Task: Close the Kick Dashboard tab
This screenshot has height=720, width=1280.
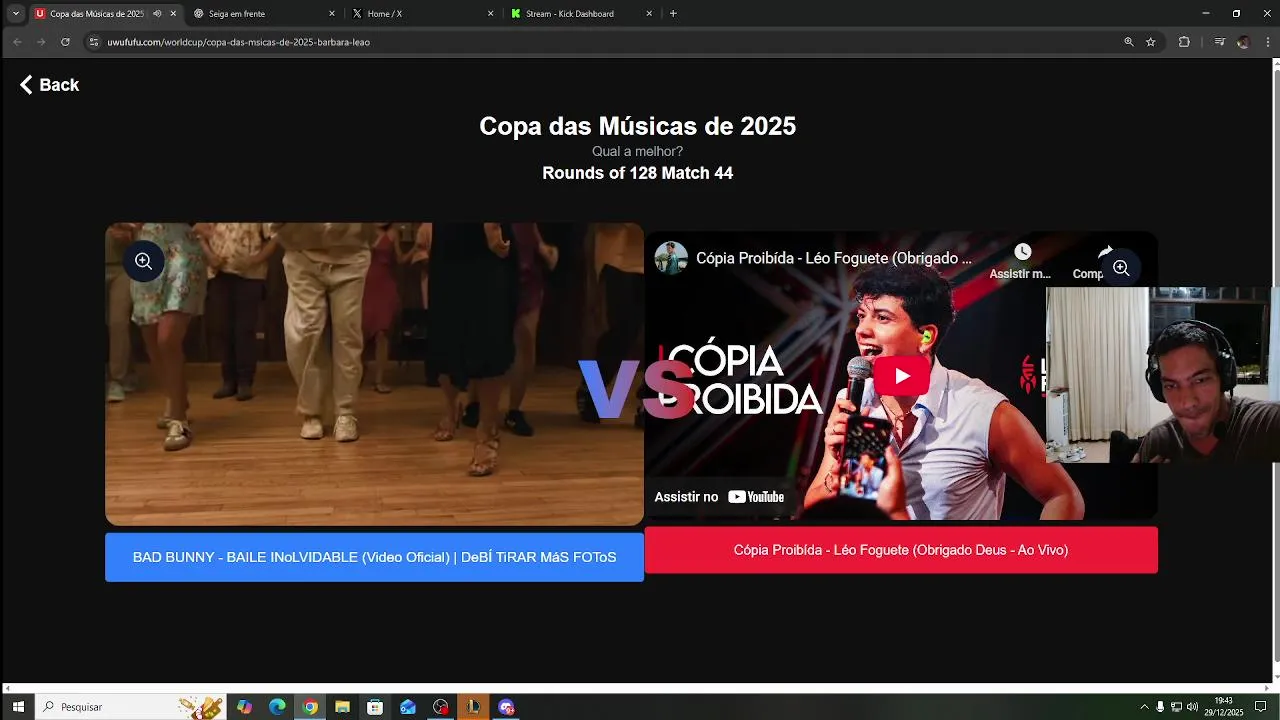Action: point(649,14)
